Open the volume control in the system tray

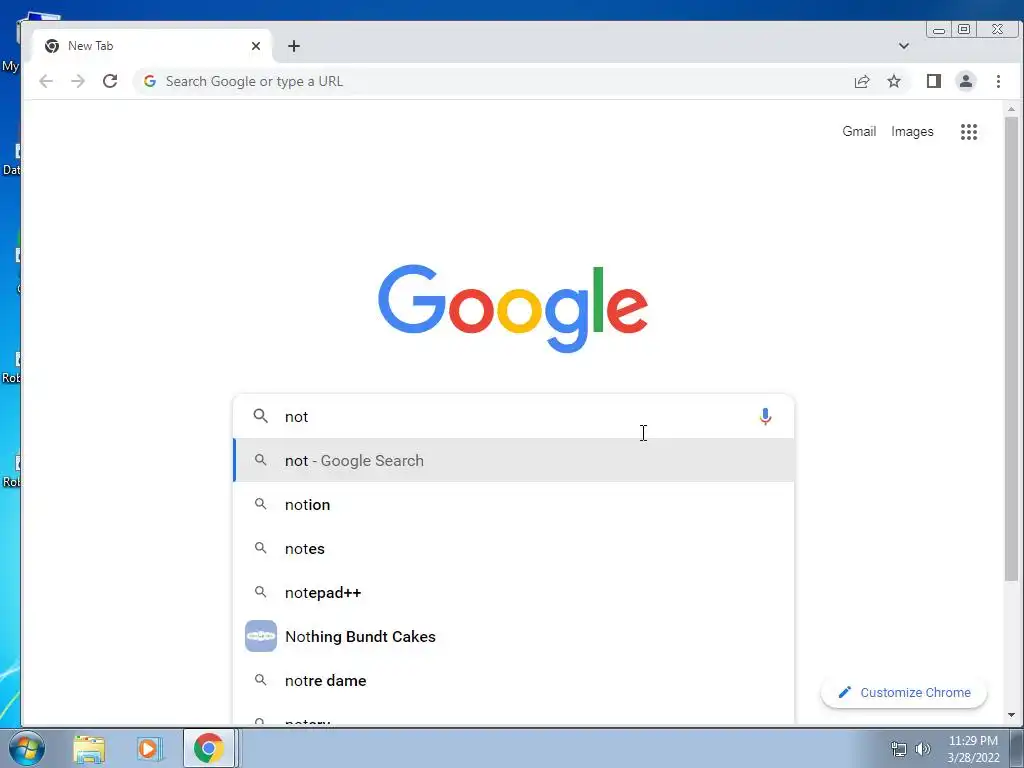(x=922, y=749)
